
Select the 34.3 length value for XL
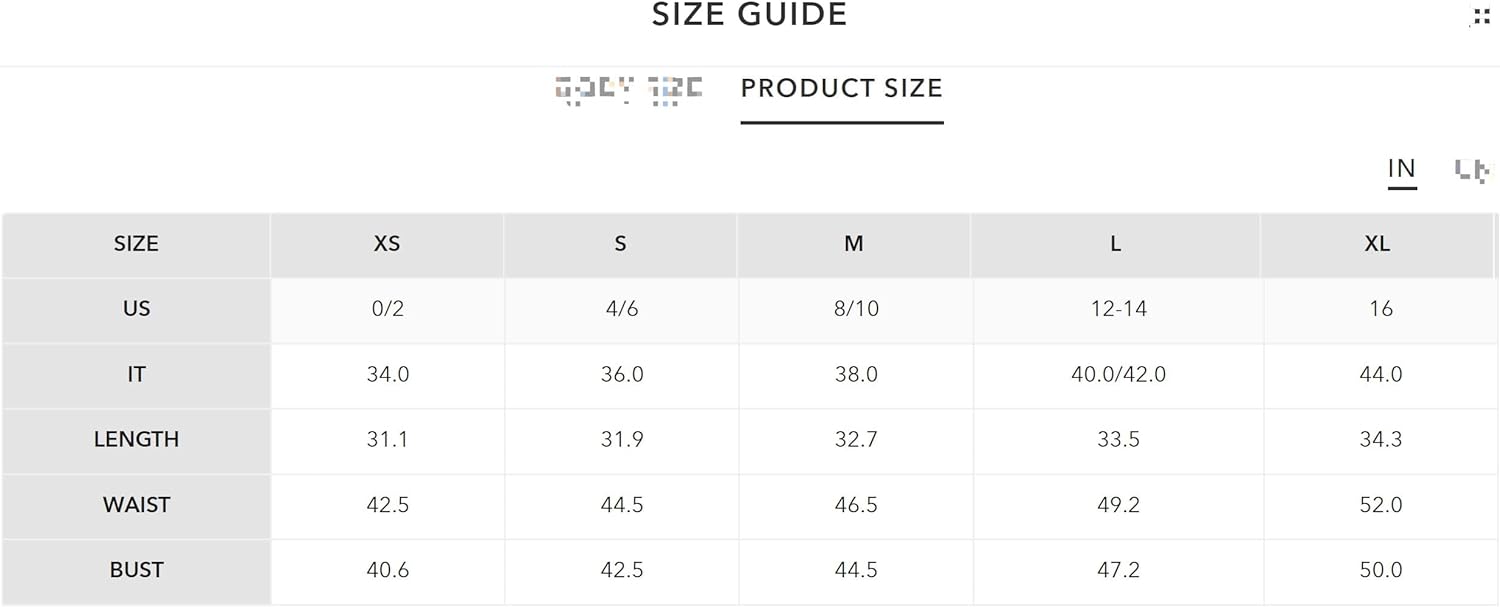[x=1381, y=439]
